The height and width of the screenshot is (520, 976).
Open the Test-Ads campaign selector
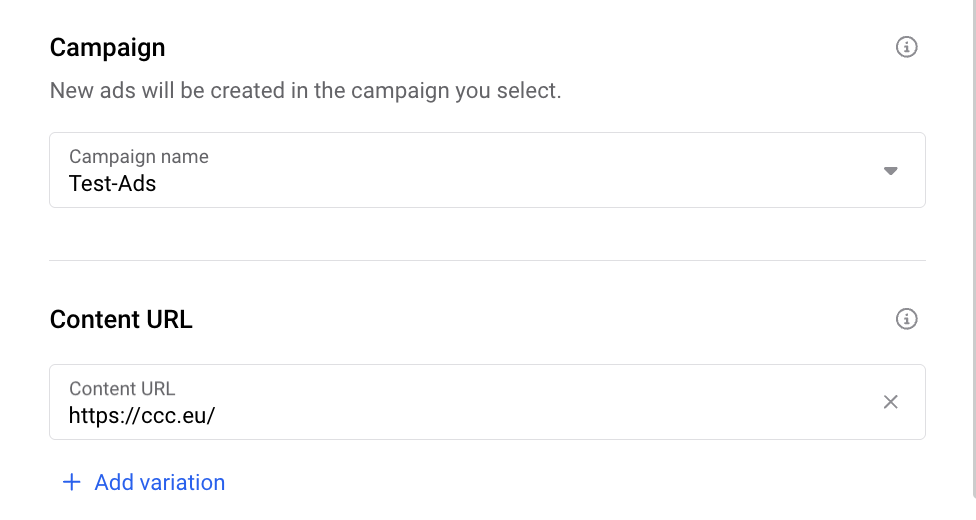487,171
